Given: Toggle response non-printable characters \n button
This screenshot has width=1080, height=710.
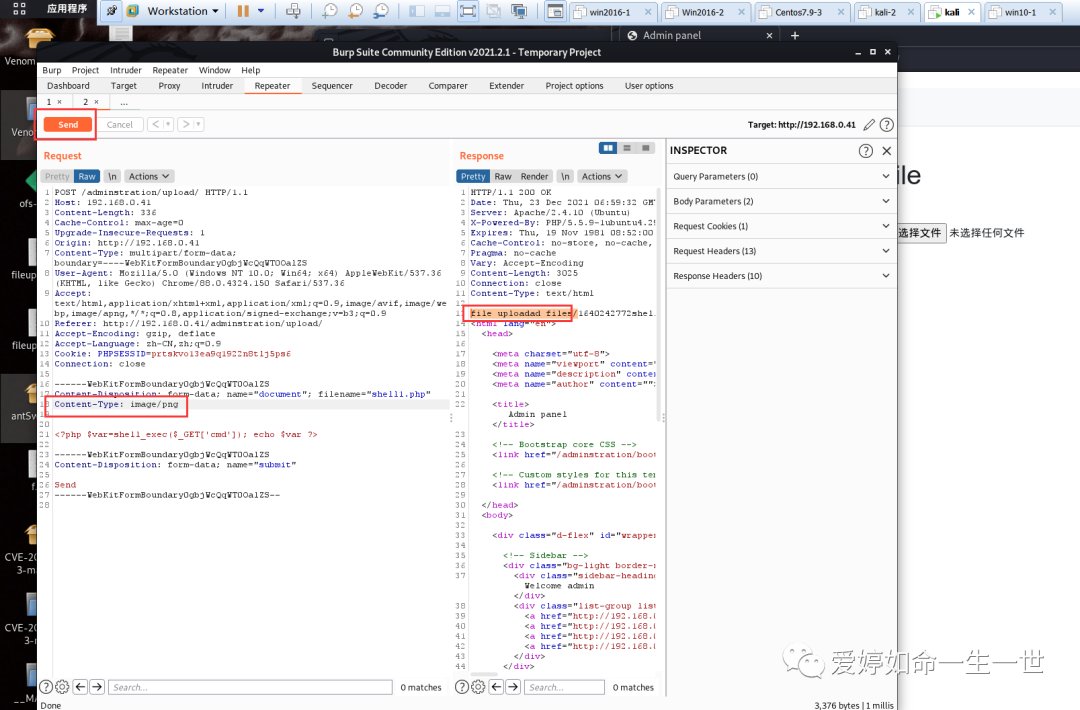Looking at the screenshot, I should coord(565,176).
